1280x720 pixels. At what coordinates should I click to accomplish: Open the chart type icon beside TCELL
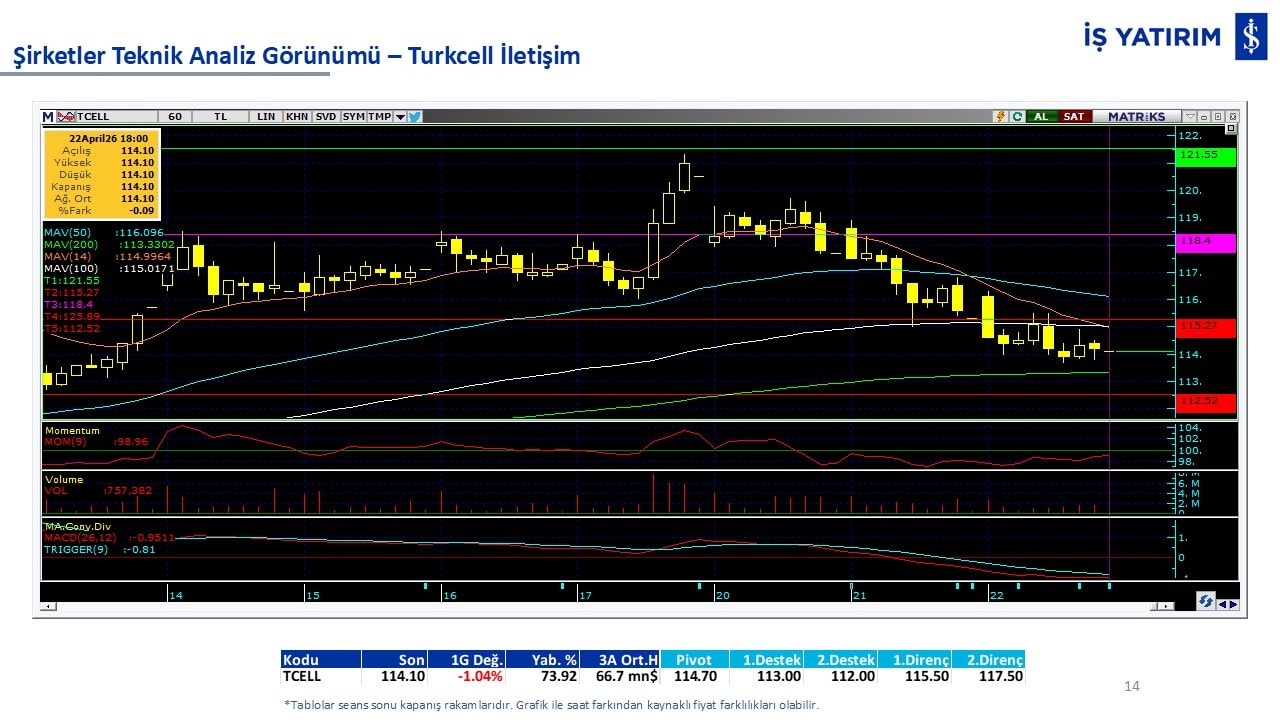[66, 116]
